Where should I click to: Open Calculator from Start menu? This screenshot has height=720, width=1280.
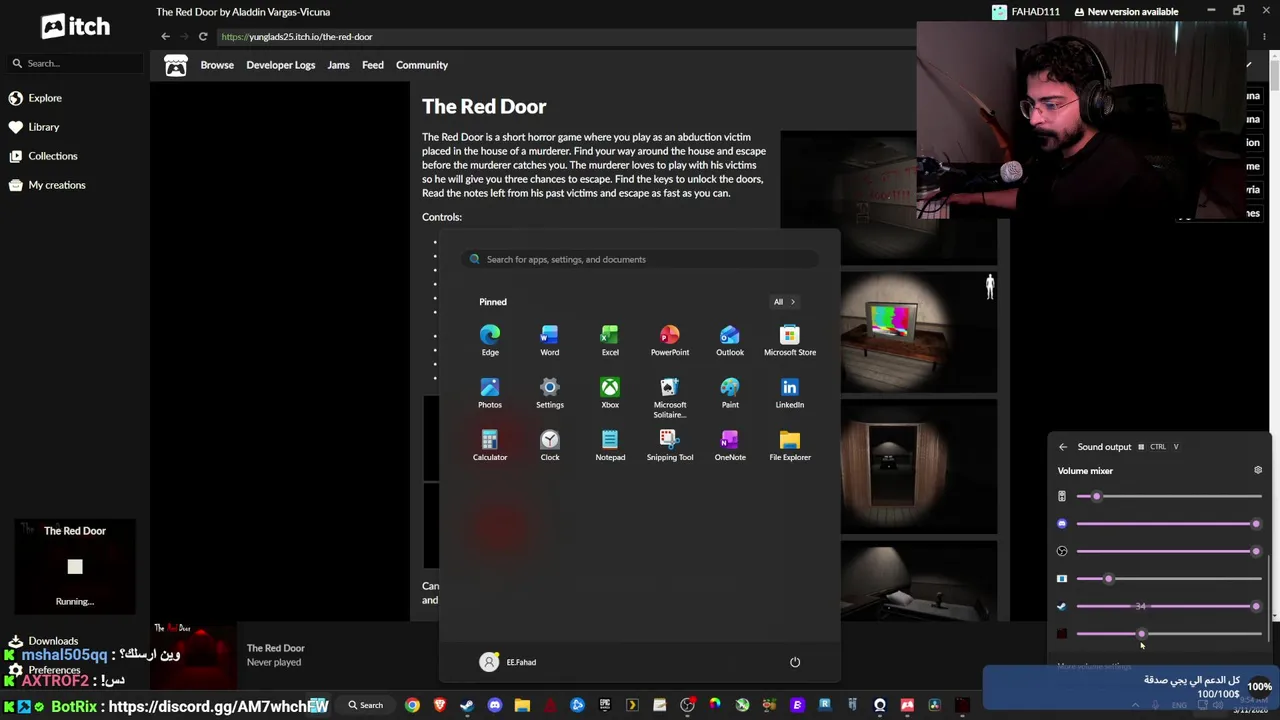[490, 445]
